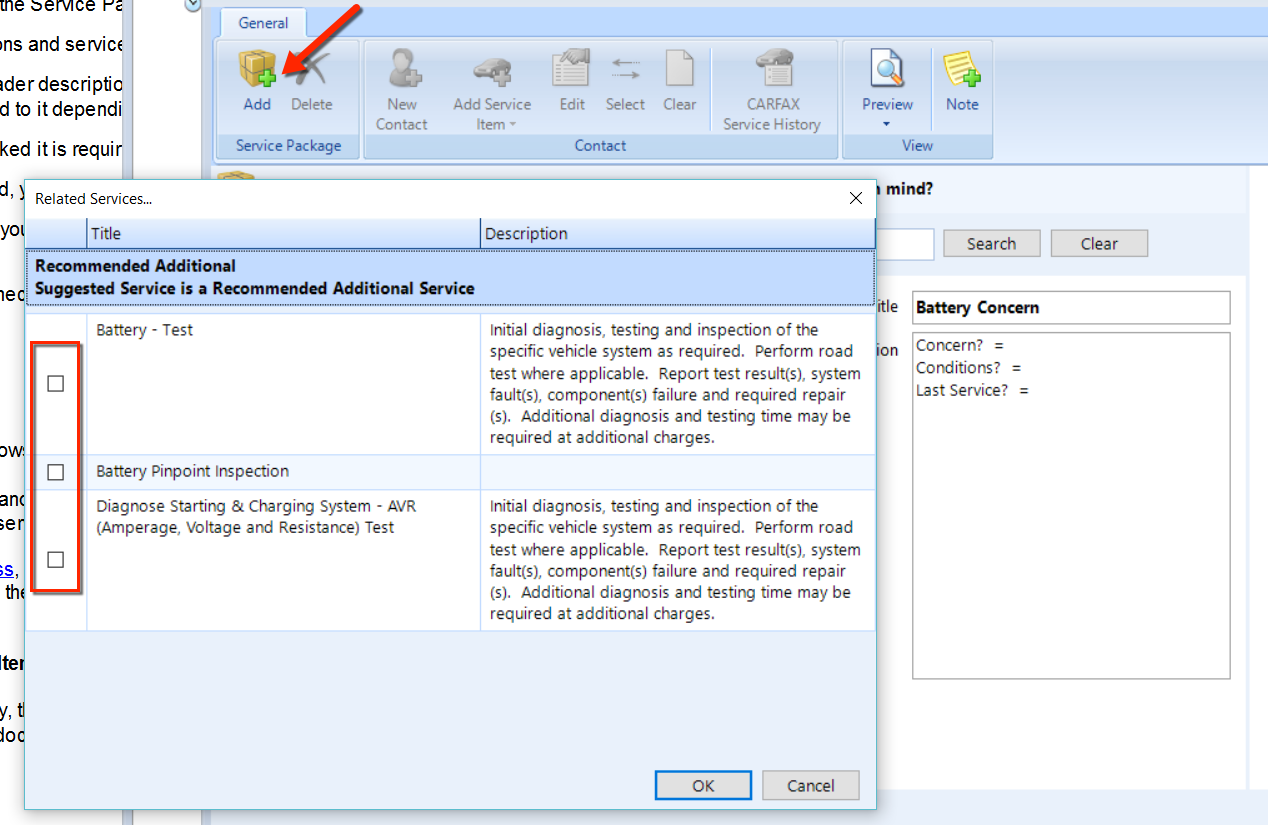Enable Diagnose Starting & Charging System checkbox
1268x825 pixels.
pyautogui.click(x=56, y=560)
